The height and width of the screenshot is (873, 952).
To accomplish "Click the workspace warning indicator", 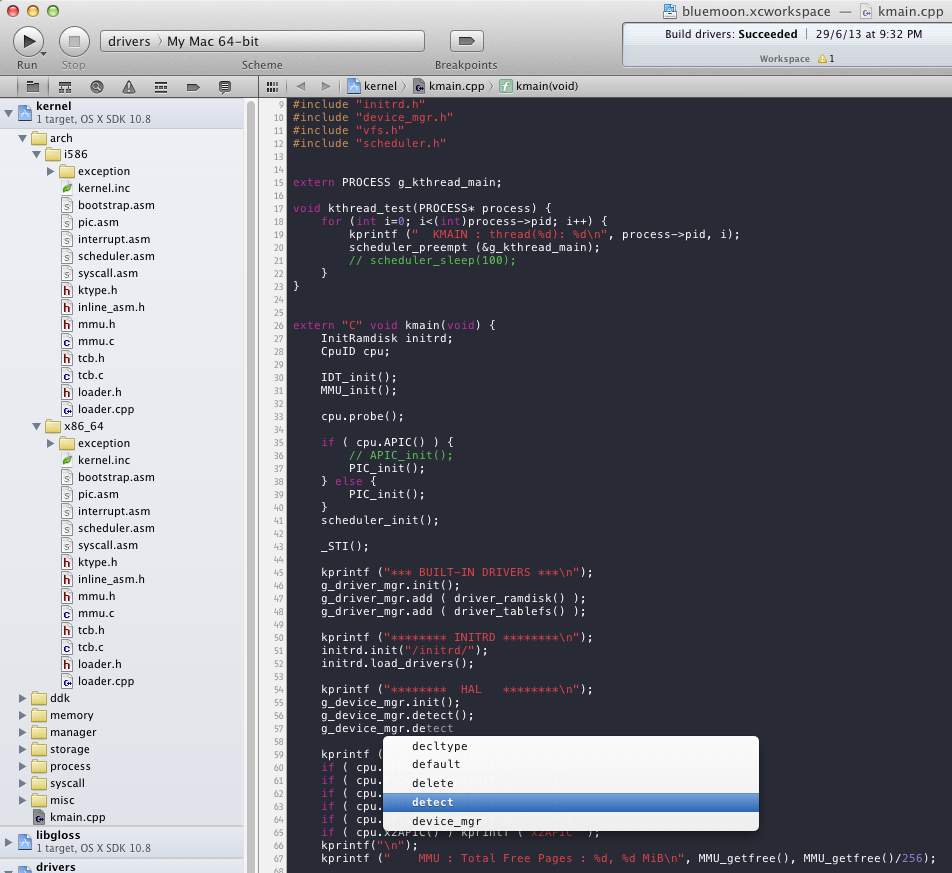I will click(826, 59).
